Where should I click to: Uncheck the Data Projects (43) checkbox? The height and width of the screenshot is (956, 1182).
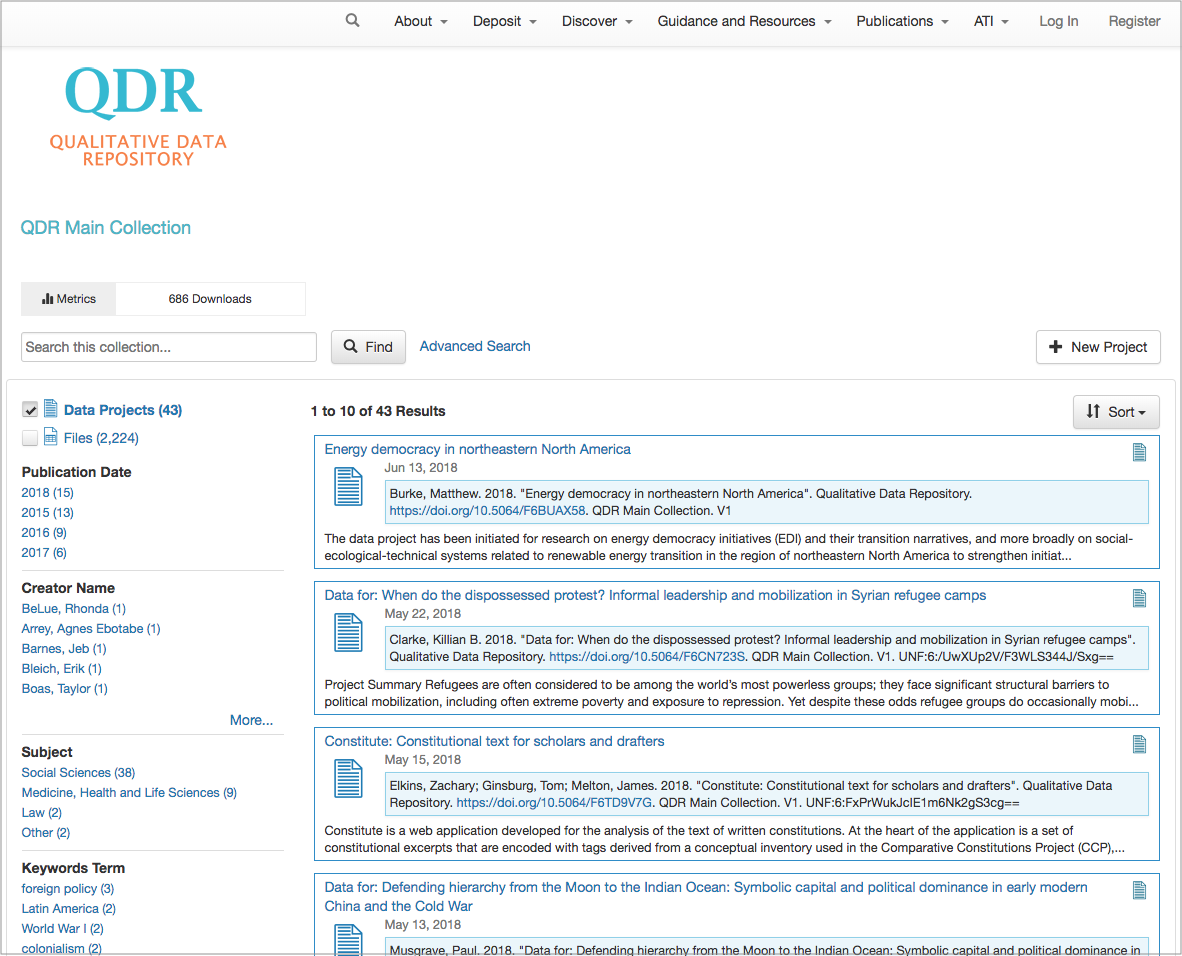pyautogui.click(x=30, y=409)
